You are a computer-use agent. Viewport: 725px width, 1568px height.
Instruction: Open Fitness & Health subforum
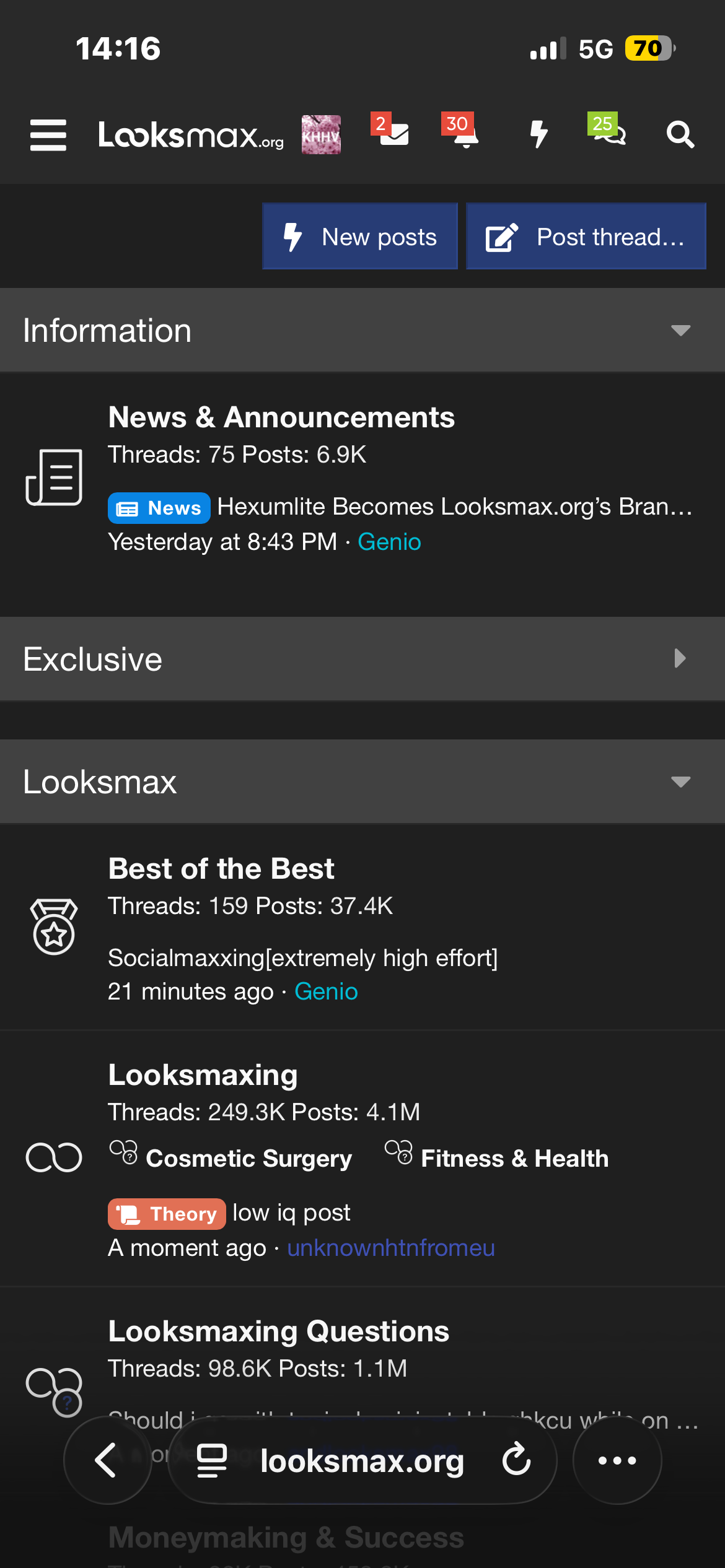(514, 1158)
